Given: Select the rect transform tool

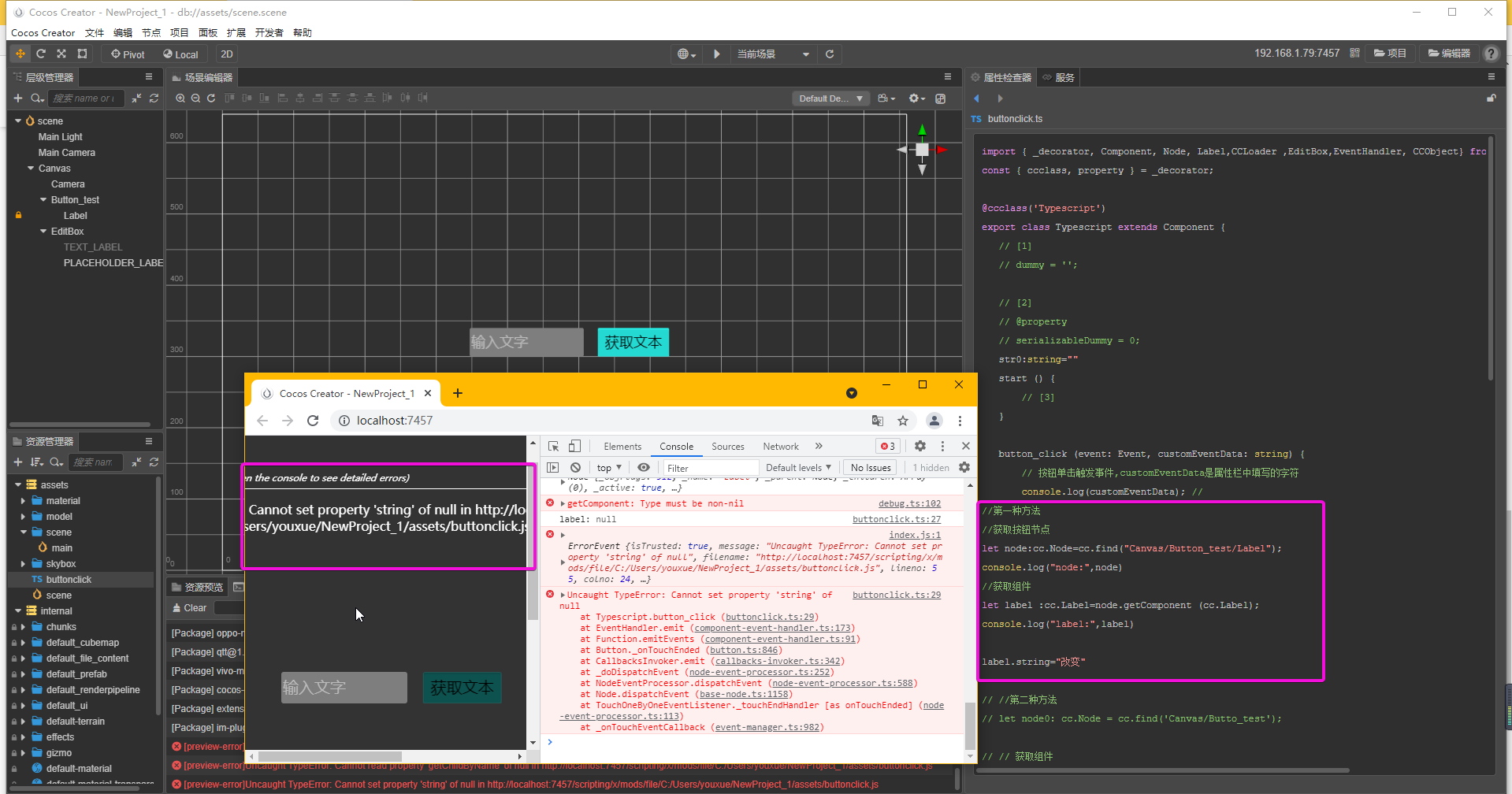Looking at the screenshot, I should click(82, 54).
